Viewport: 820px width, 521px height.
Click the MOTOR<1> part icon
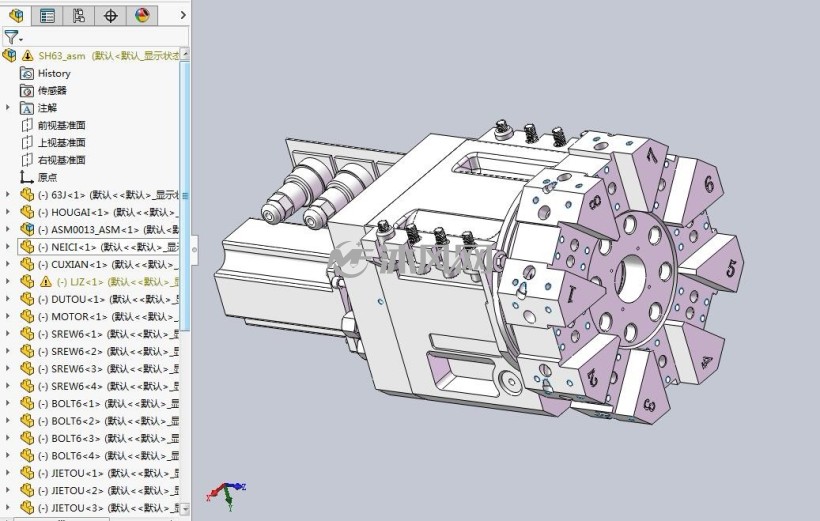point(27,316)
